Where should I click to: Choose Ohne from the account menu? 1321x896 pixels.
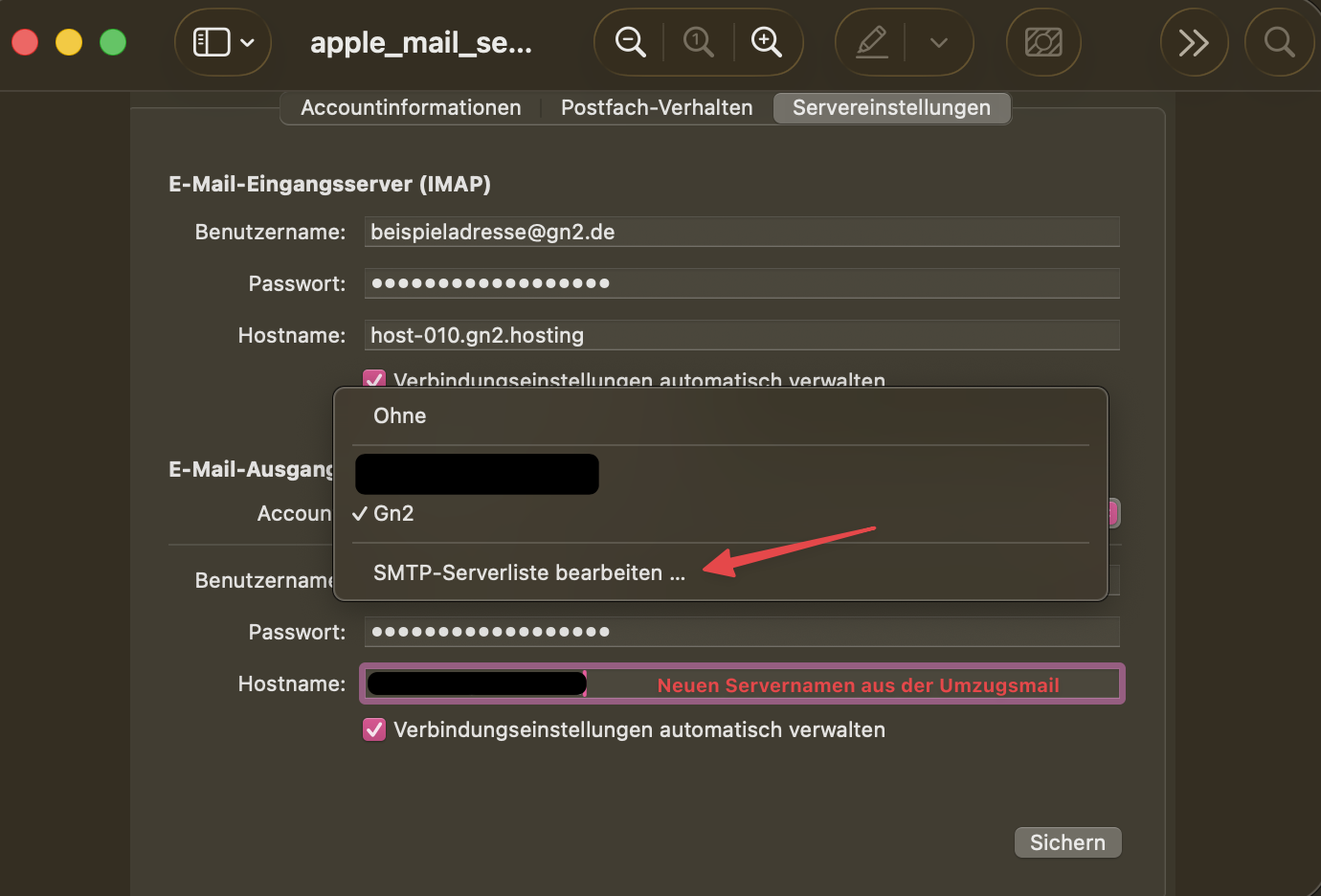coord(400,415)
